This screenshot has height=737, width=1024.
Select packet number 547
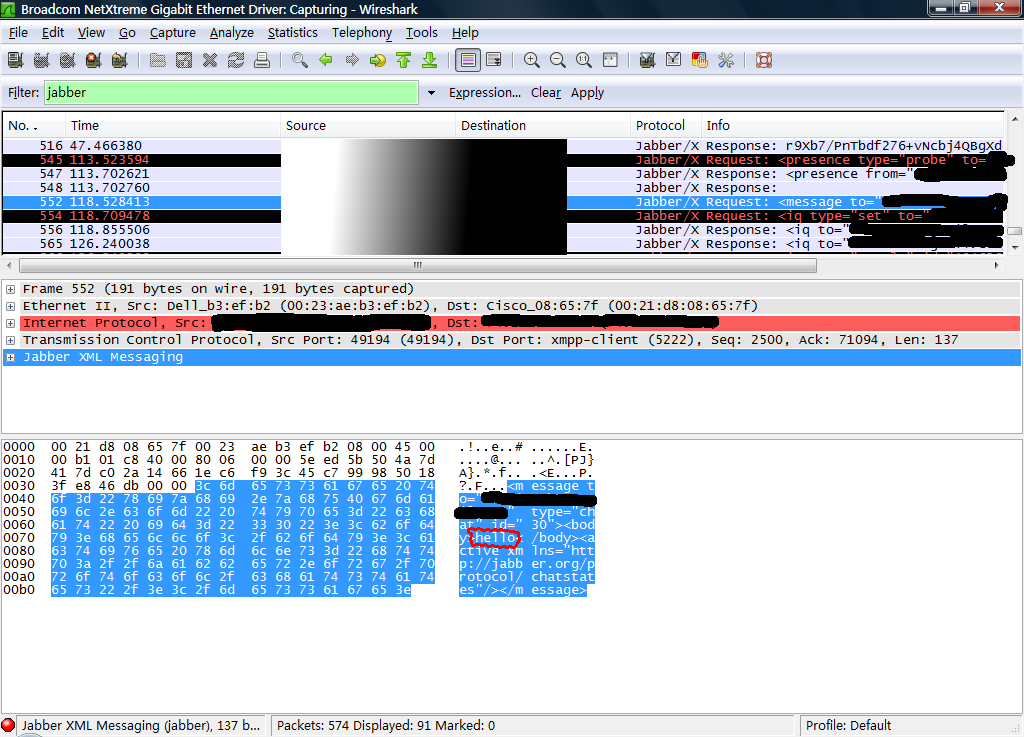coord(503,174)
